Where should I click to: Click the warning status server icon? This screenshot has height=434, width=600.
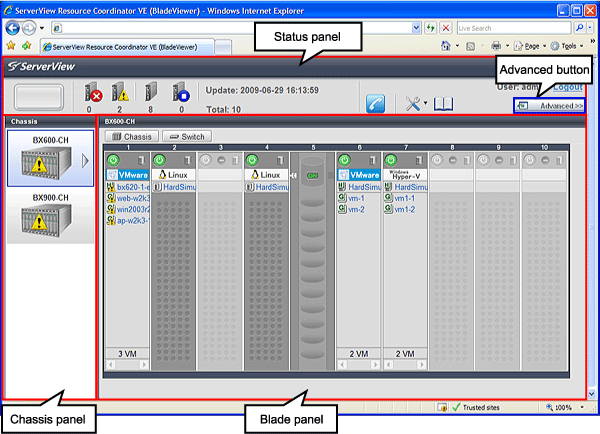(120, 92)
